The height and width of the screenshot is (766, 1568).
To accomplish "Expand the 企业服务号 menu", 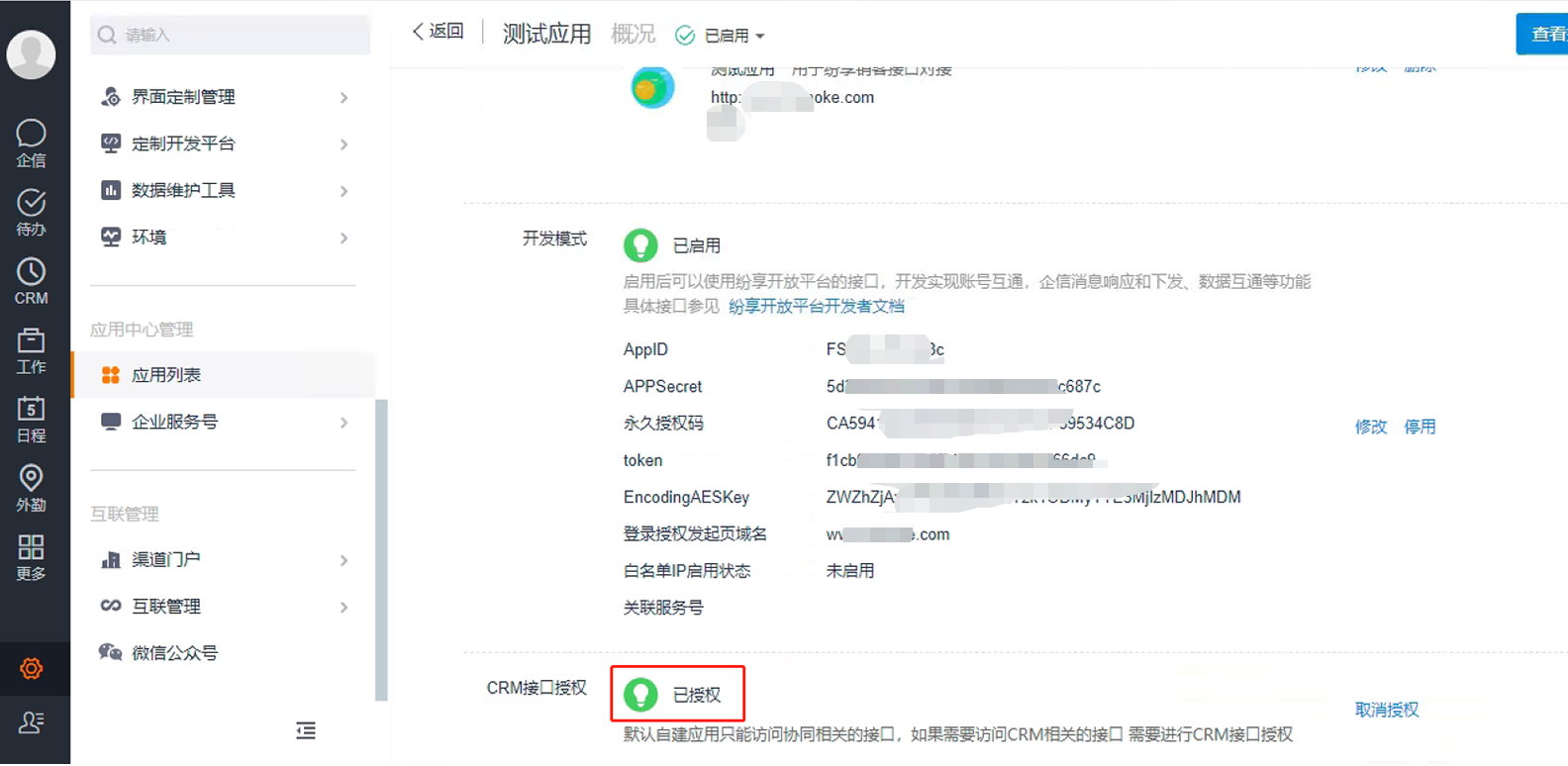I will (224, 423).
